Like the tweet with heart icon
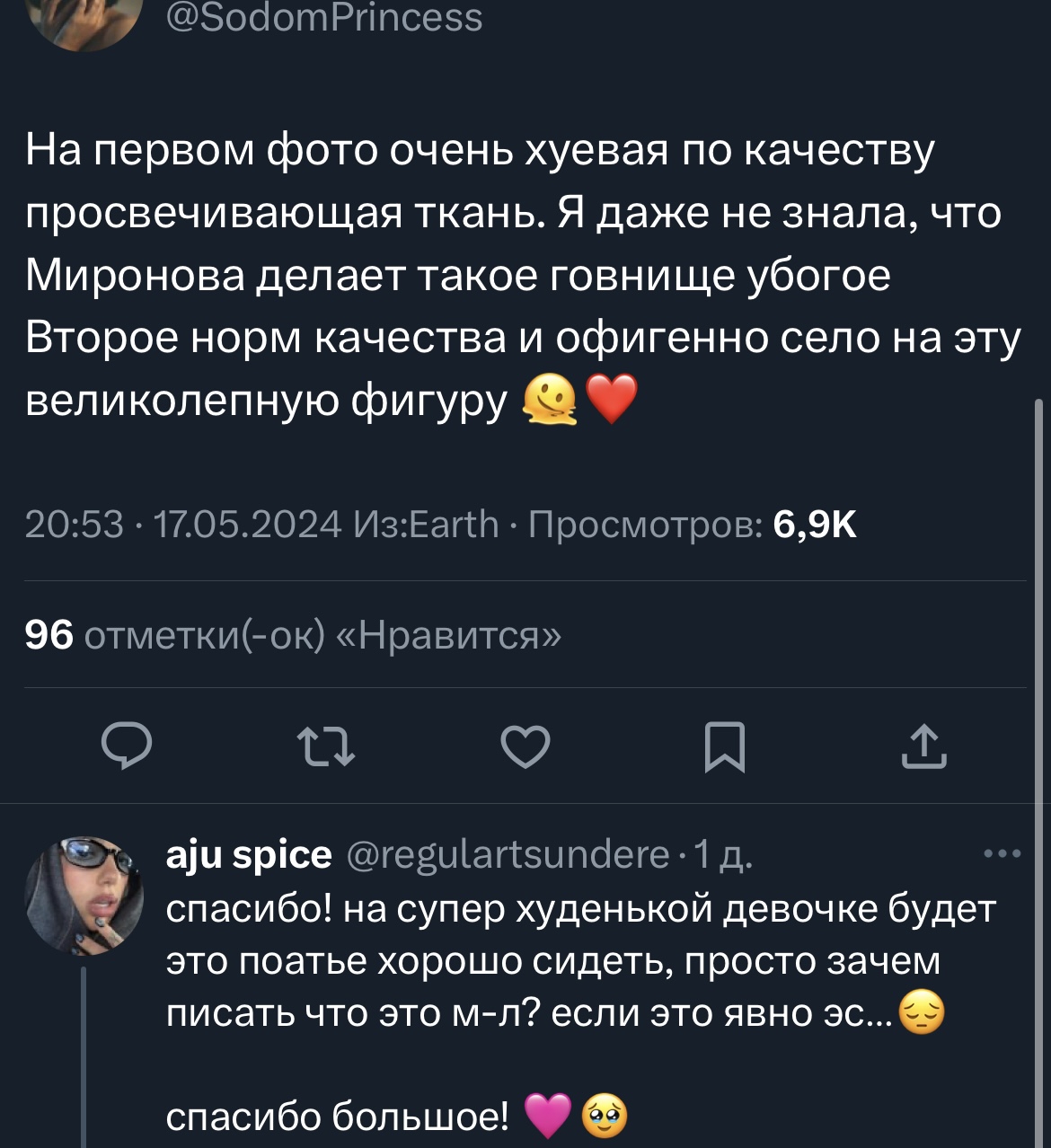The height and width of the screenshot is (1148, 1051). [525, 746]
